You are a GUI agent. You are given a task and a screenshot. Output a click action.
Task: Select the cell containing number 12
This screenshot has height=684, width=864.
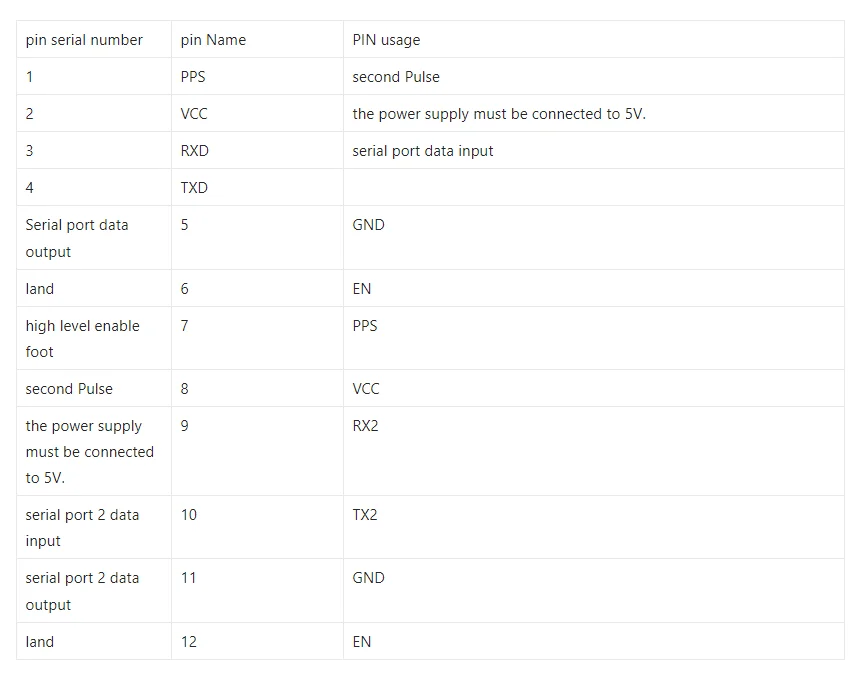[x=257, y=642]
